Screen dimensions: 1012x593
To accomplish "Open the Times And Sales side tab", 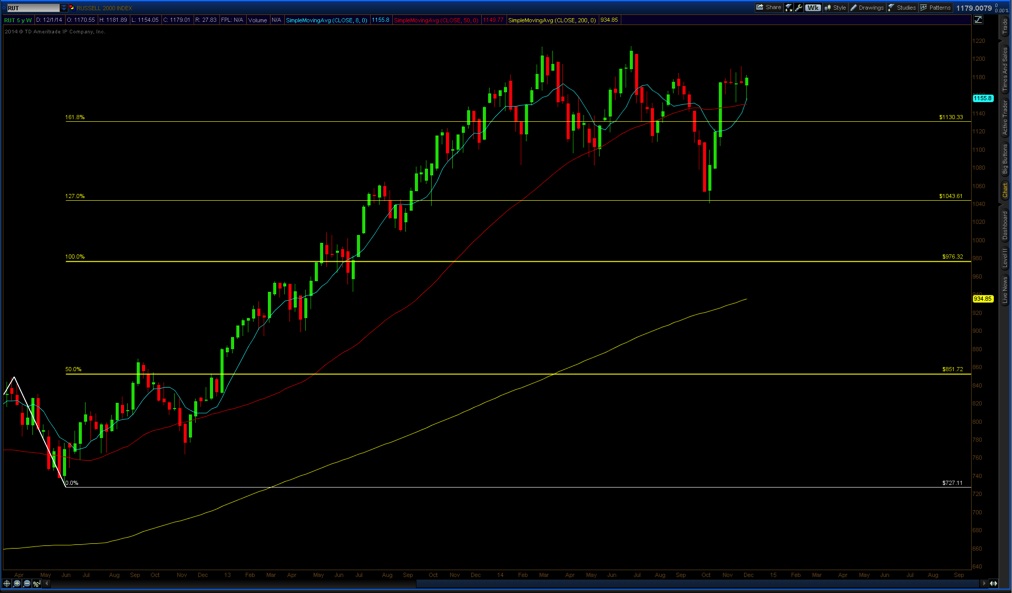I will 1004,70.
